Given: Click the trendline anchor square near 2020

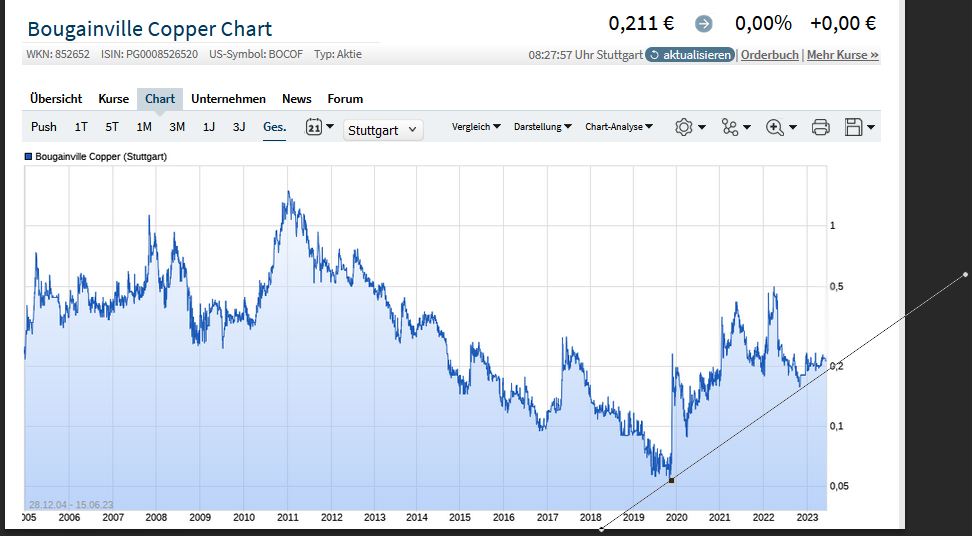Looking at the screenshot, I should coord(671,480).
